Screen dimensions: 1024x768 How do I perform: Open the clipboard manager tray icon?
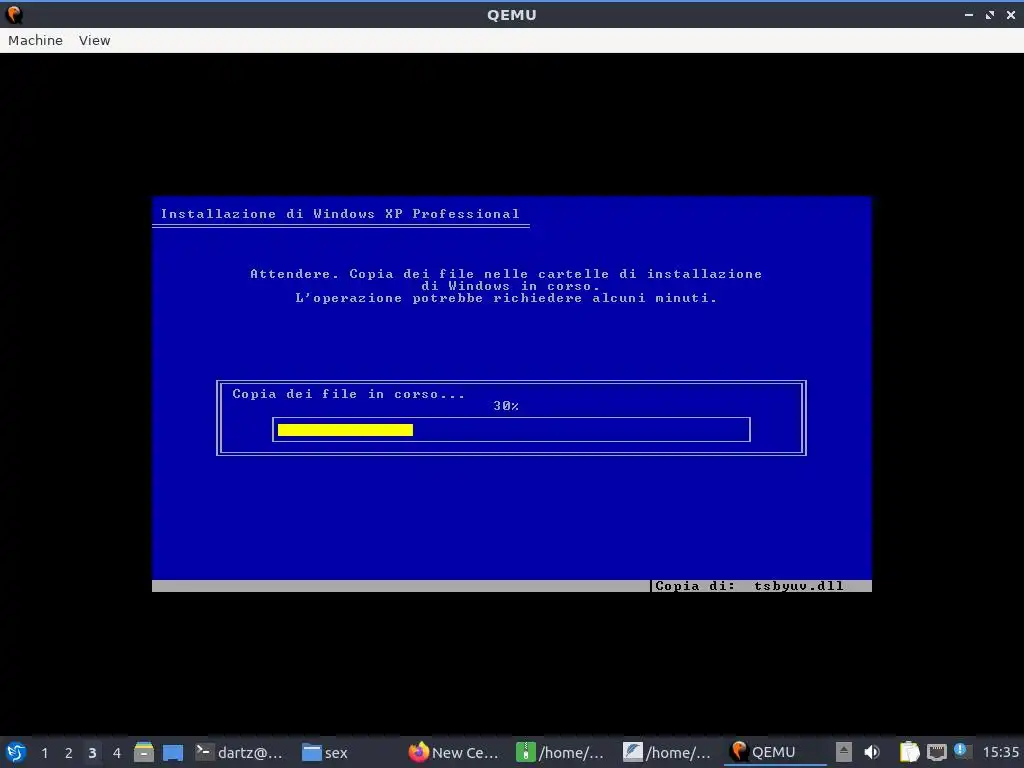[909, 752]
